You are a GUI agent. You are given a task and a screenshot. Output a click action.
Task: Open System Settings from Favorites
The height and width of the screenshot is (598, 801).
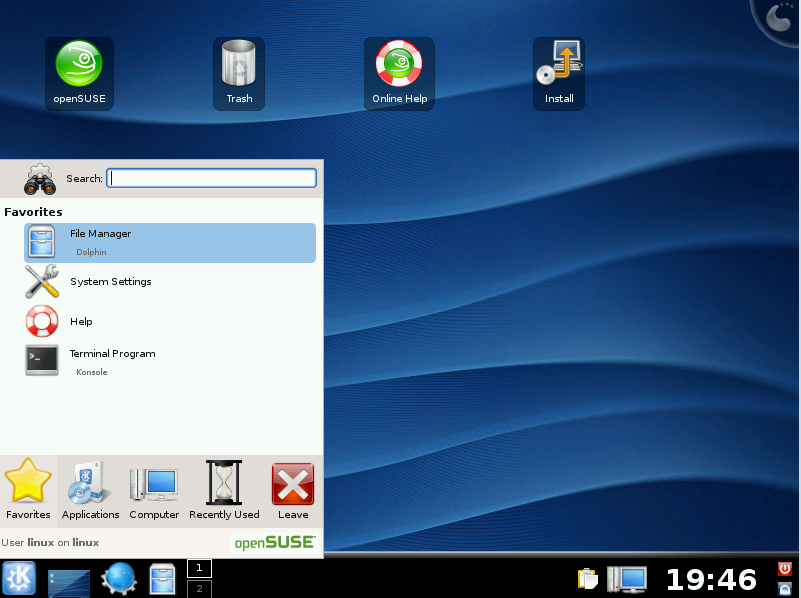tap(170, 282)
